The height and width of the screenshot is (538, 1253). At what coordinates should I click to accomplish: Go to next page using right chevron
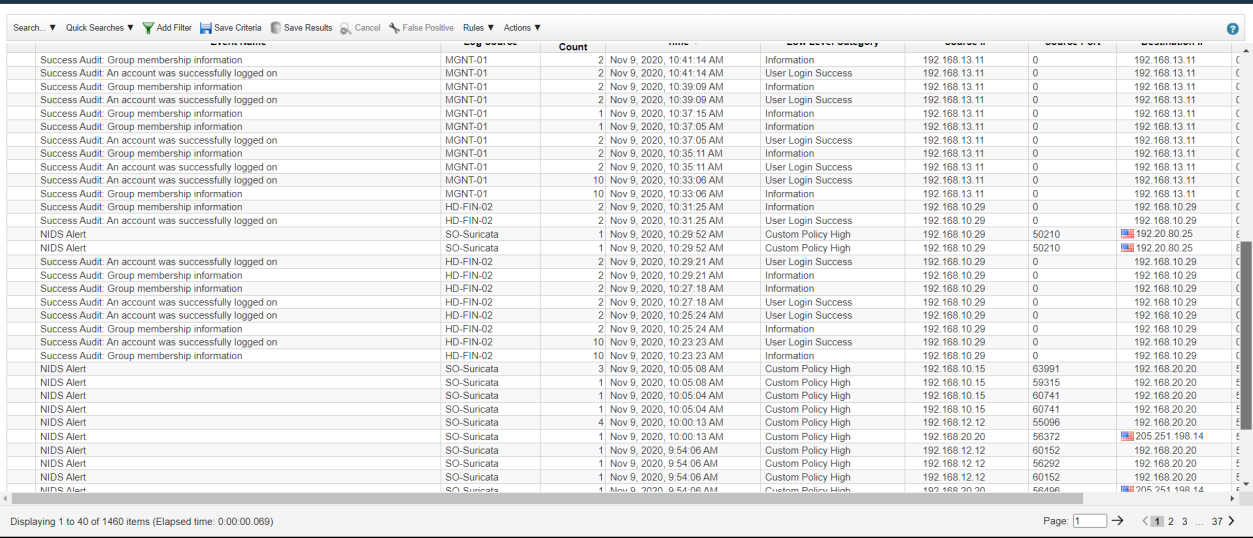[1231, 521]
